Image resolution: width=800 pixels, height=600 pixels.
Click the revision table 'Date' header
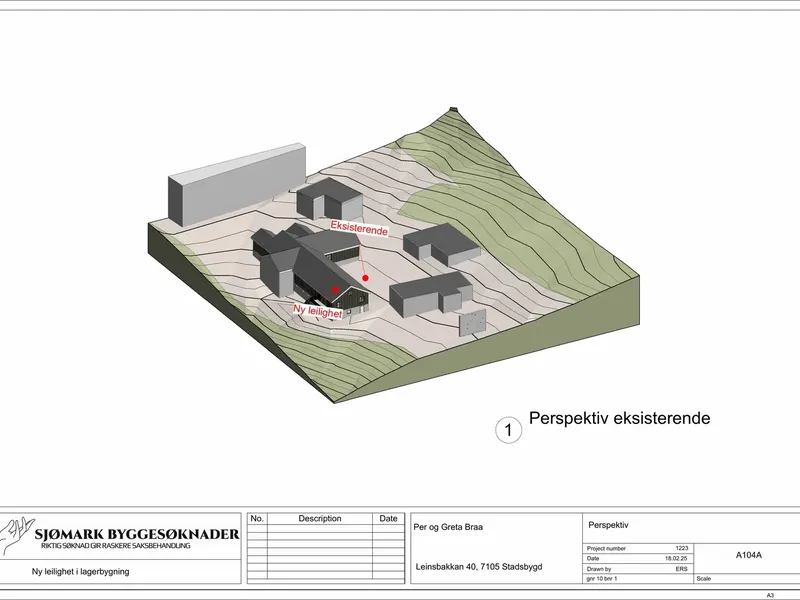click(388, 518)
